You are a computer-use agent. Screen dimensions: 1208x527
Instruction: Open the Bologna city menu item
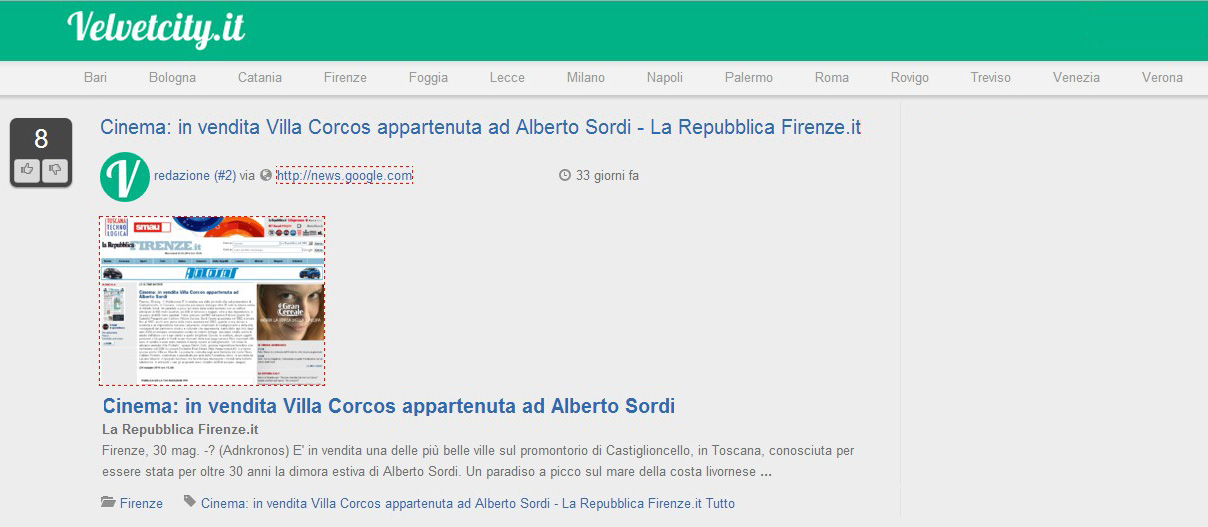[x=172, y=77]
